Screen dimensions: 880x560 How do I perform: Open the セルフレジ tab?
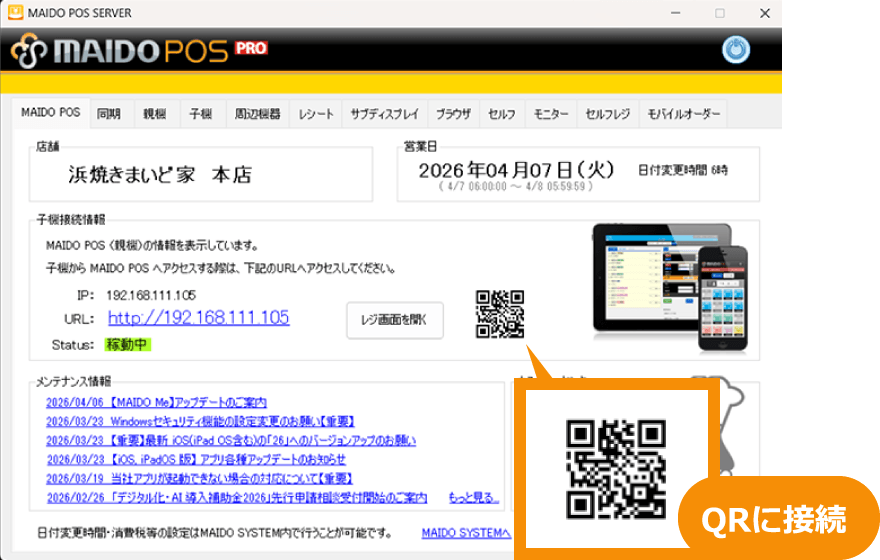point(608,114)
